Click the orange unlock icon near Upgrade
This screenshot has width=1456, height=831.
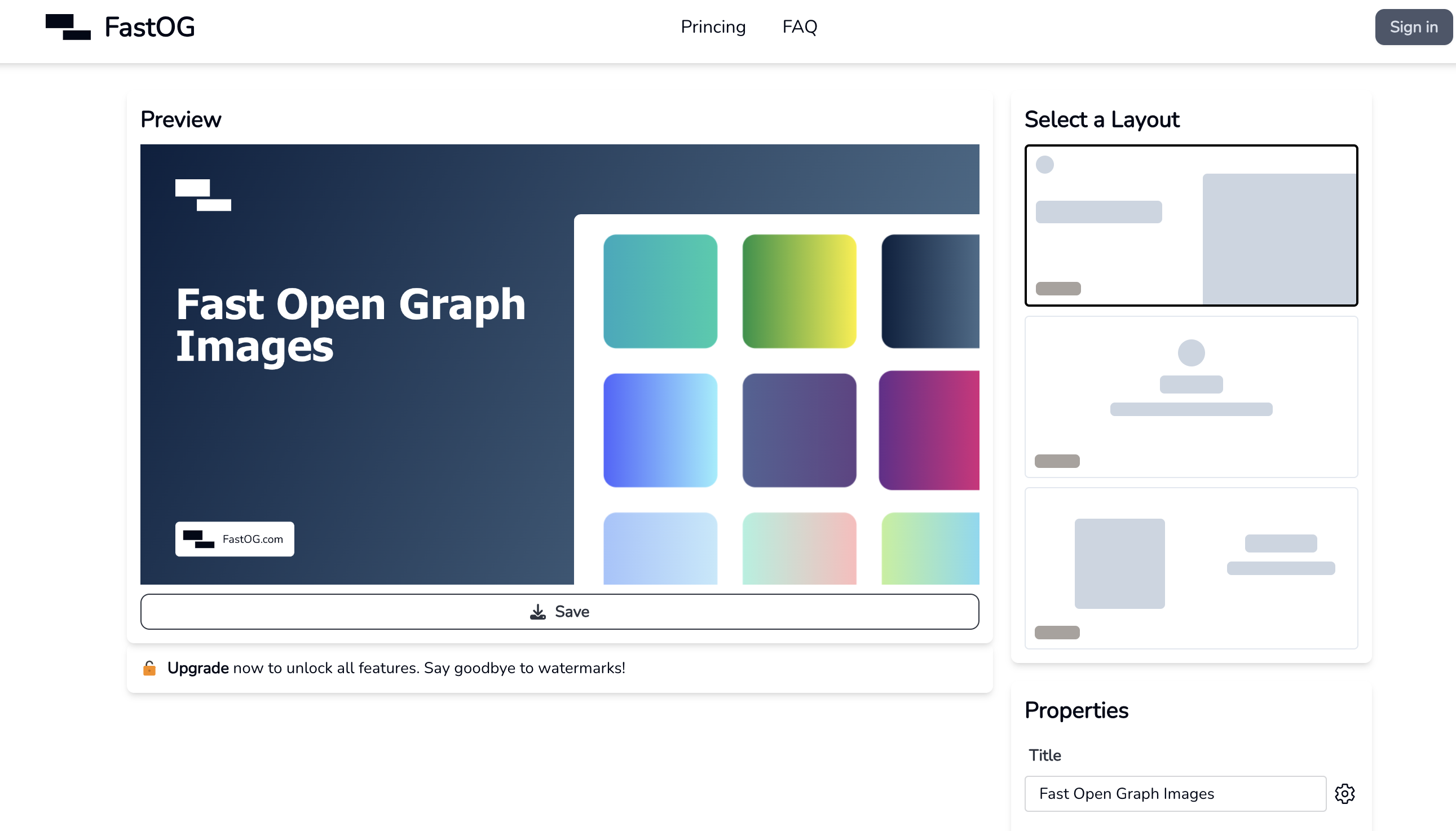(149, 668)
